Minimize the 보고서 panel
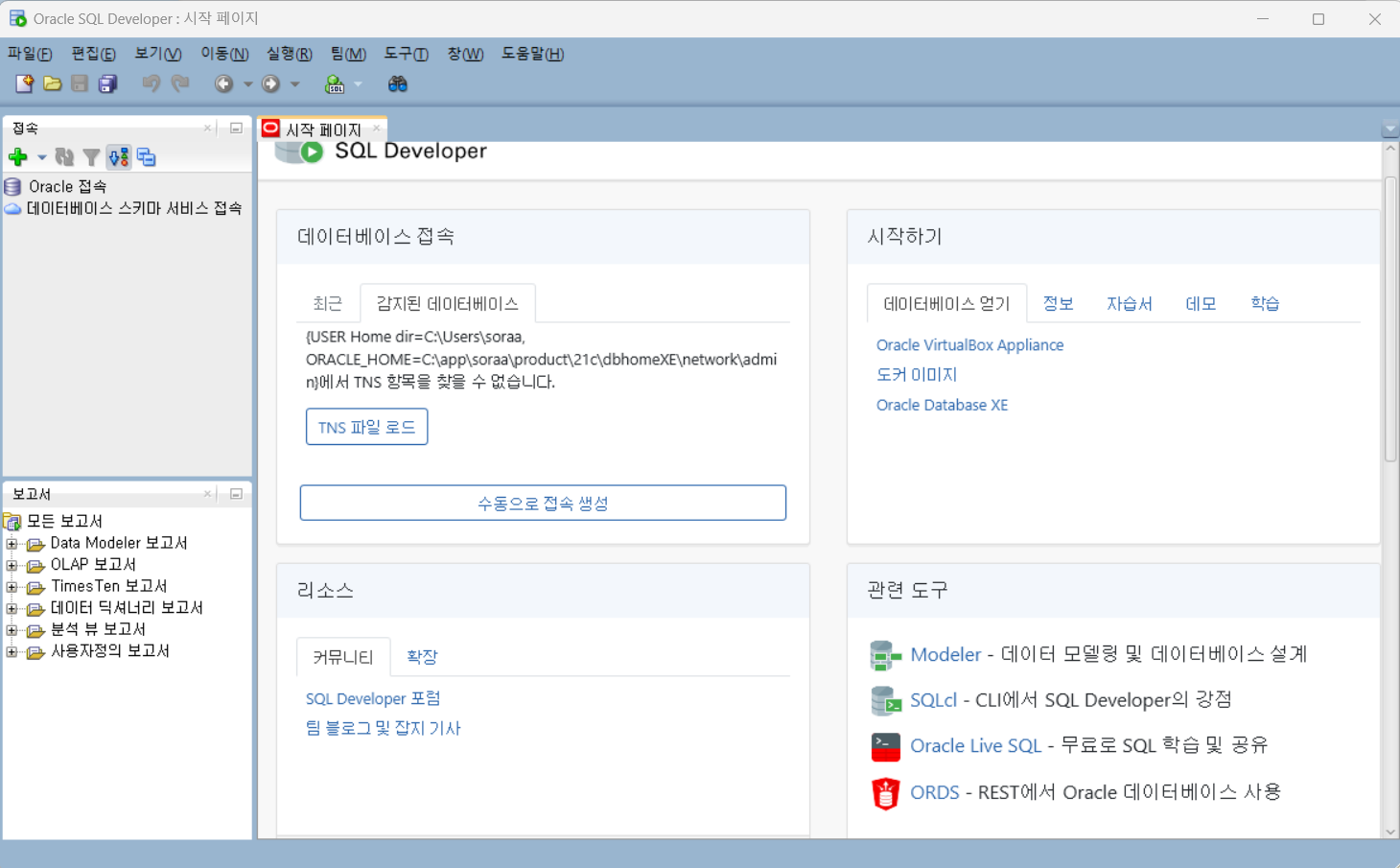This screenshot has width=1400, height=868. tap(236, 494)
